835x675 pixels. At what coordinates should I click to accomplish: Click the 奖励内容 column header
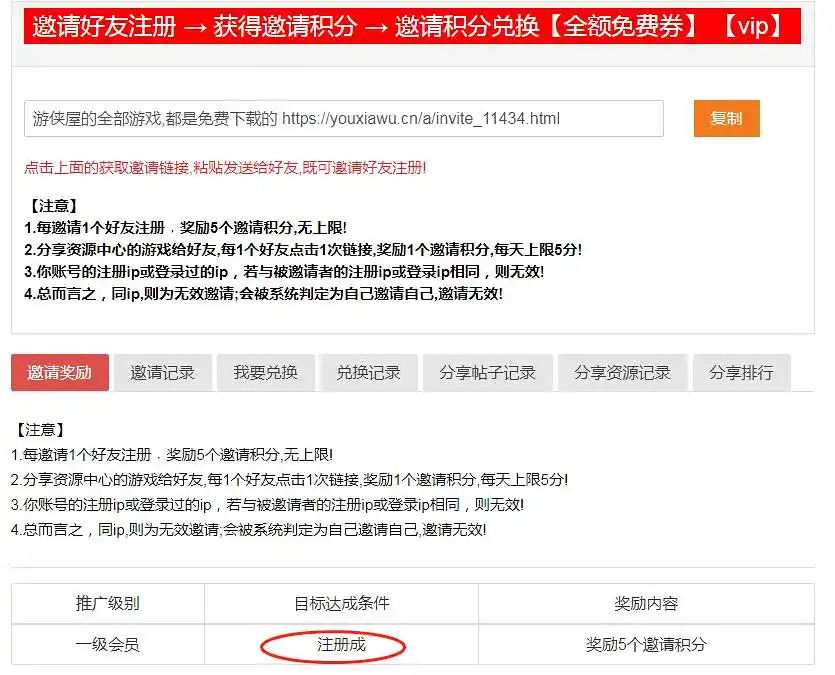[x=645, y=604]
